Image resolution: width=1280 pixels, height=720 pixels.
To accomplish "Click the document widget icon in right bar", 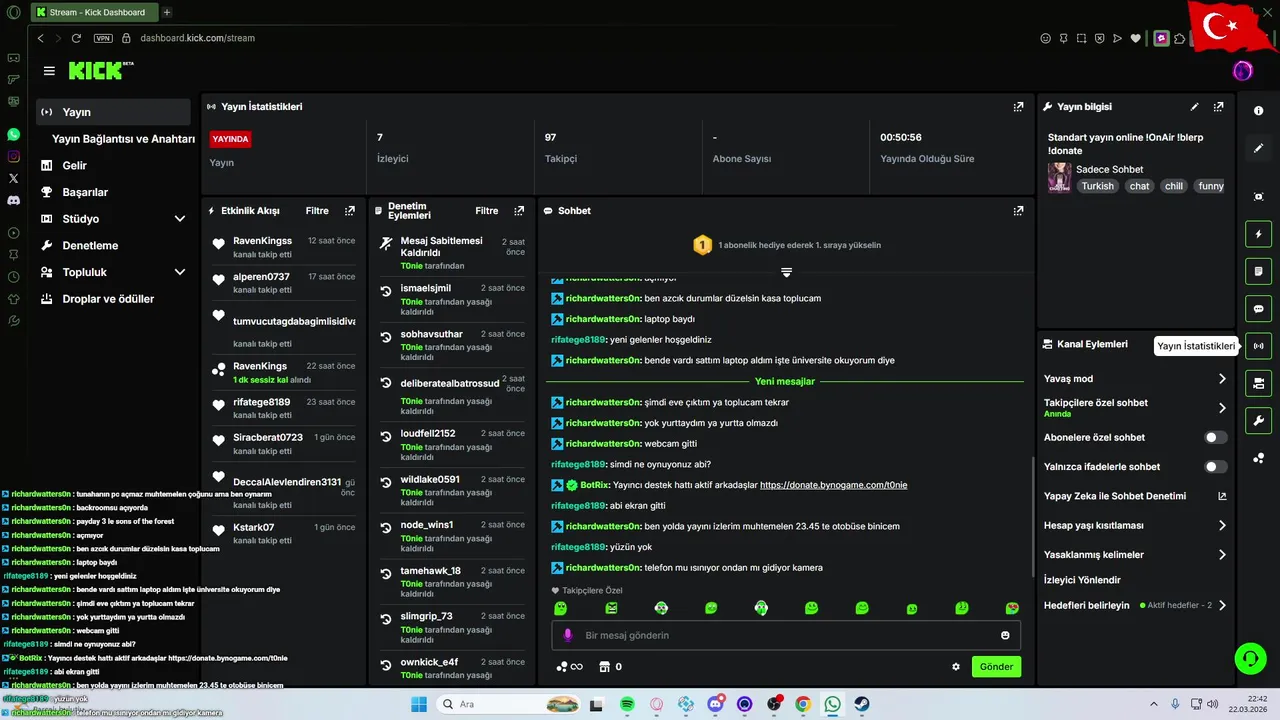I will point(1258,271).
